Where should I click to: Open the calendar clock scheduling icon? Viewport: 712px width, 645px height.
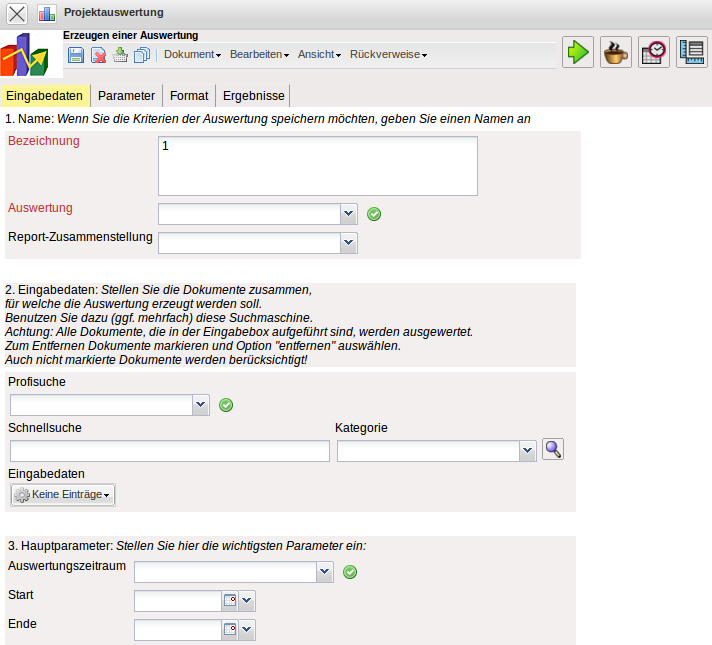click(x=654, y=53)
